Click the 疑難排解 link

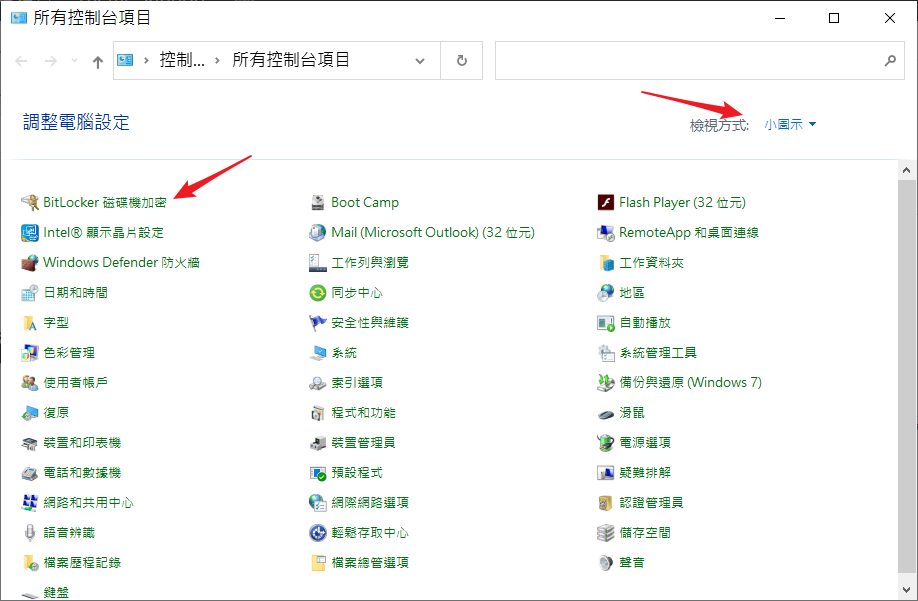[x=645, y=472]
